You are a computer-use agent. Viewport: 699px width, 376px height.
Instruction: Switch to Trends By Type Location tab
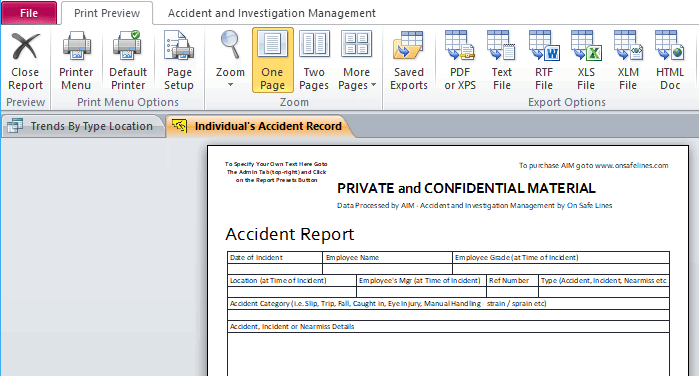[x=83, y=126]
